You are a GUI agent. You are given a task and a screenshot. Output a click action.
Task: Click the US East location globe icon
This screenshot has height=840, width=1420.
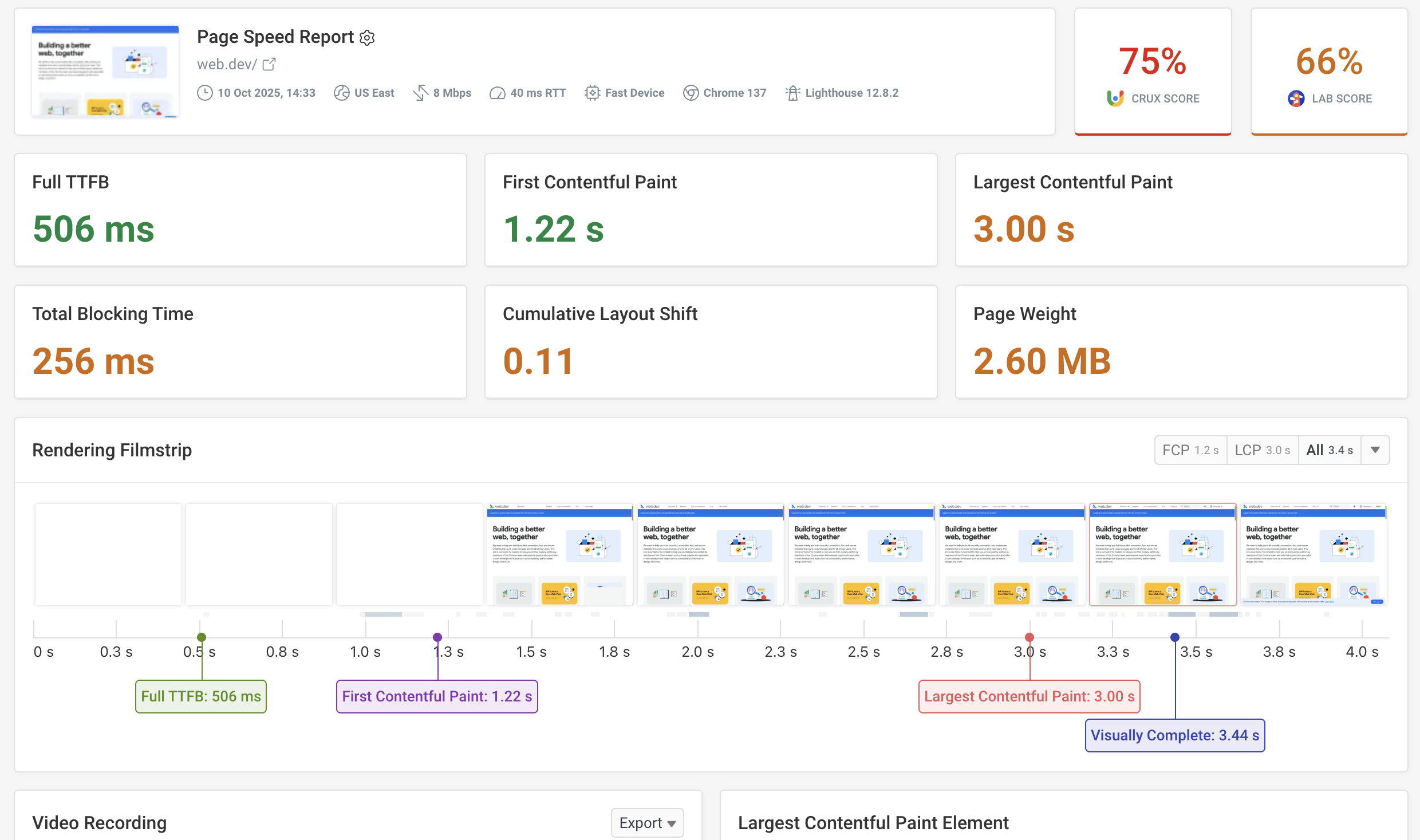pyautogui.click(x=341, y=93)
